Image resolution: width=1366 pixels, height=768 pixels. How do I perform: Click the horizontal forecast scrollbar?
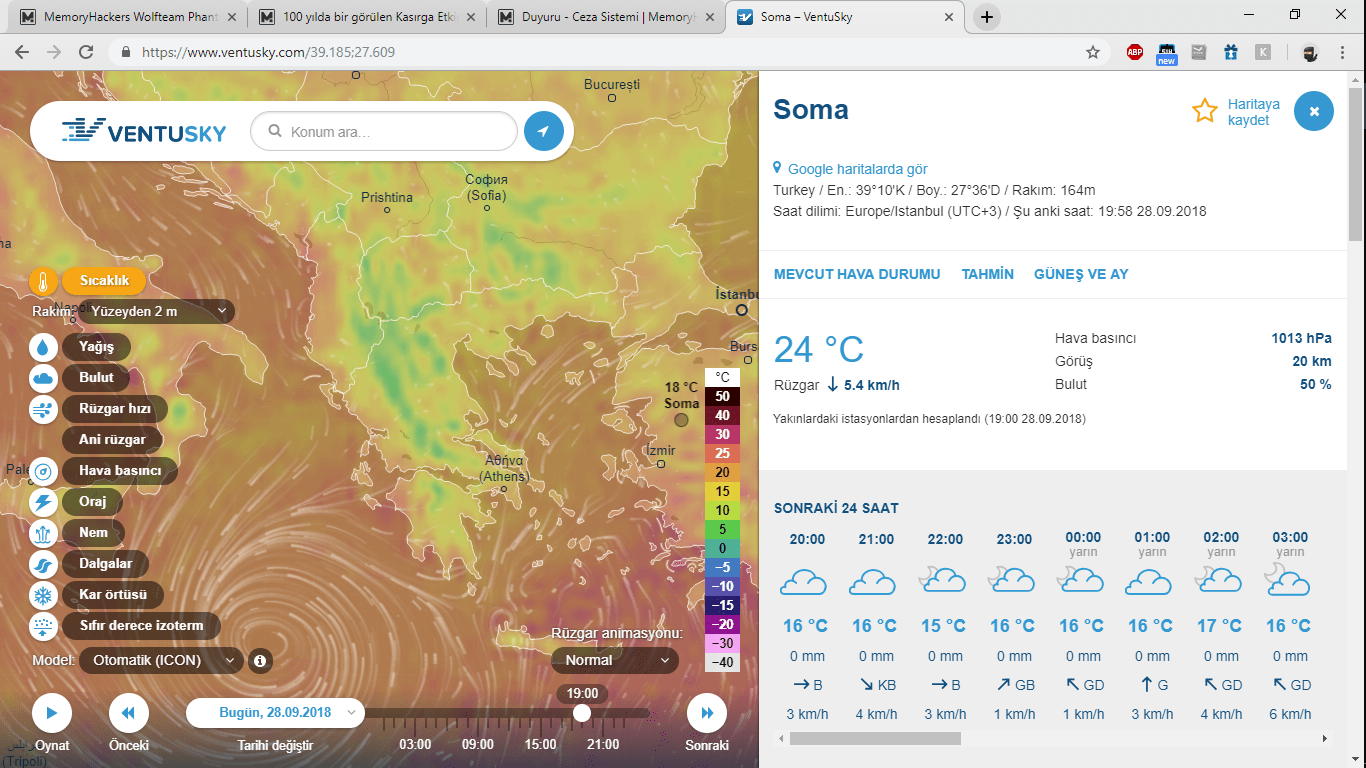[x=875, y=738]
